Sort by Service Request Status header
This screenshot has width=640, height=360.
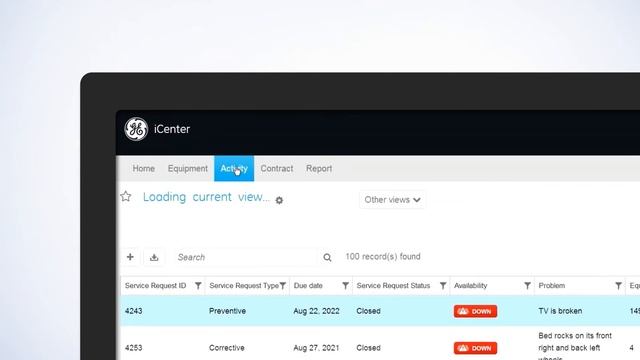tap(393, 286)
